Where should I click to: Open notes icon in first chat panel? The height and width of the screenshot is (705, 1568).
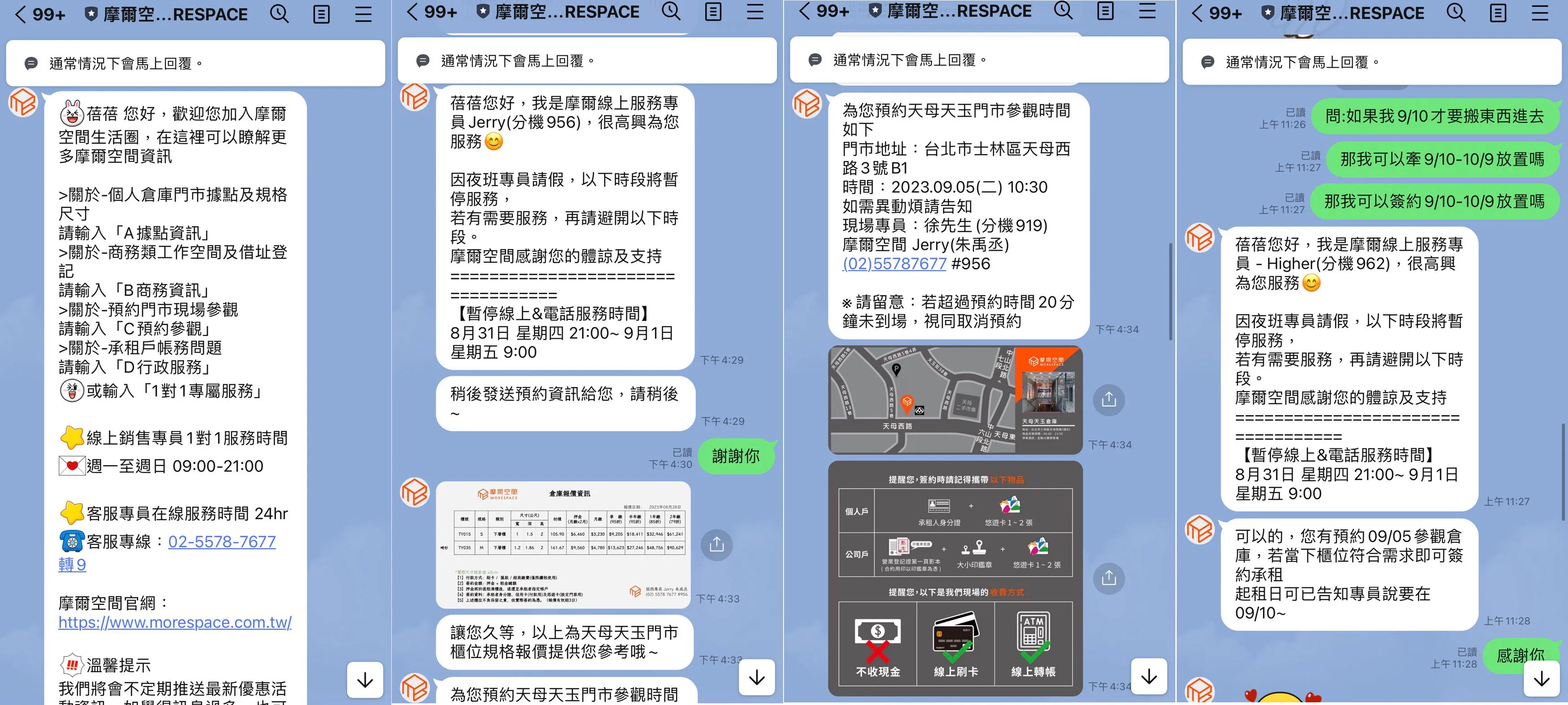[x=322, y=14]
